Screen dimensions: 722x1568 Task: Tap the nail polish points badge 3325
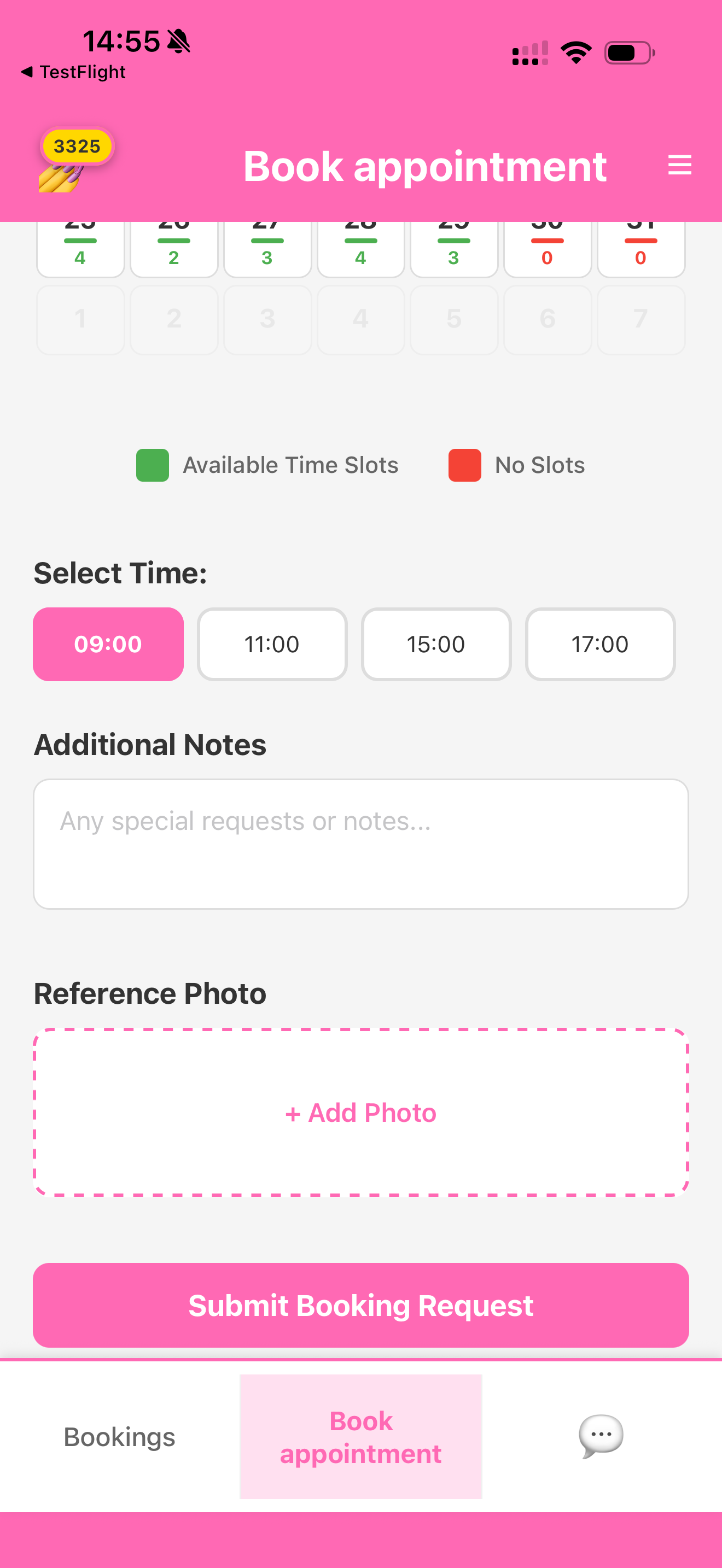[77, 147]
